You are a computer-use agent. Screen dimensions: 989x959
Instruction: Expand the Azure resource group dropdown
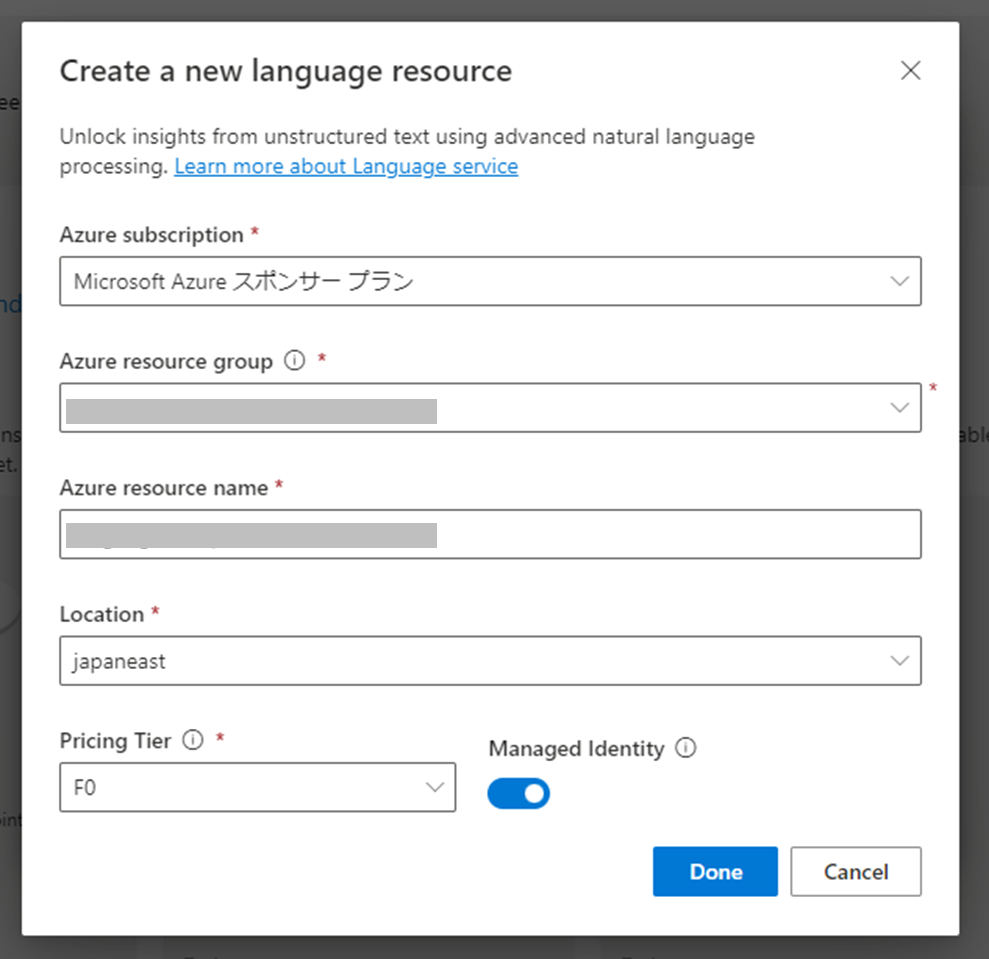pyautogui.click(x=490, y=408)
